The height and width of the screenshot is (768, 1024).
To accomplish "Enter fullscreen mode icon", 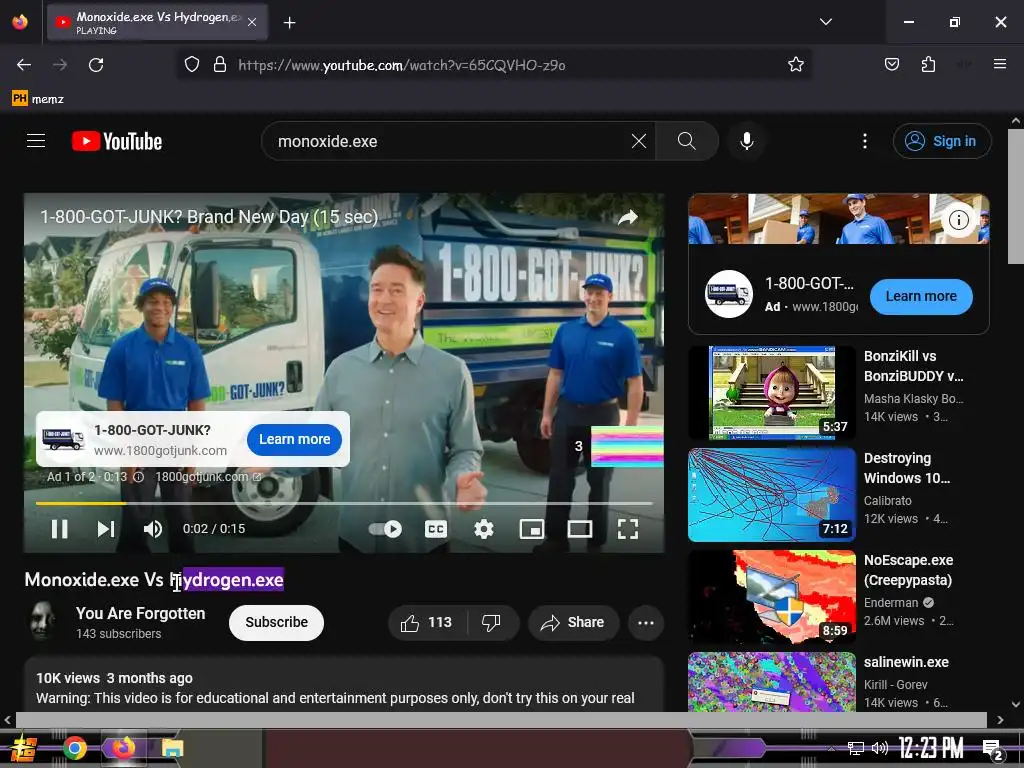I will pyautogui.click(x=628, y=529).
